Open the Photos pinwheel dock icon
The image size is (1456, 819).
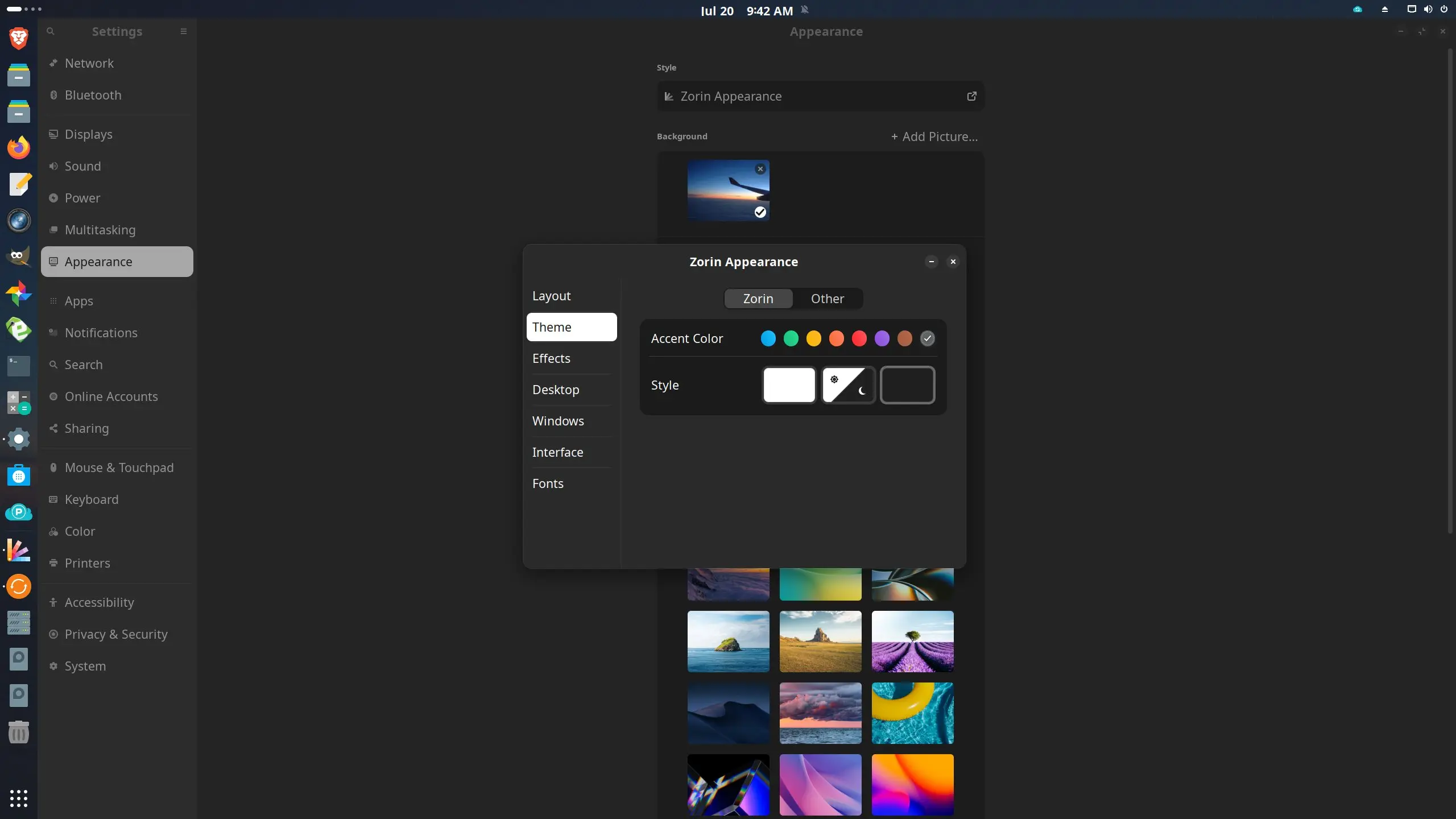coord(19,293)
